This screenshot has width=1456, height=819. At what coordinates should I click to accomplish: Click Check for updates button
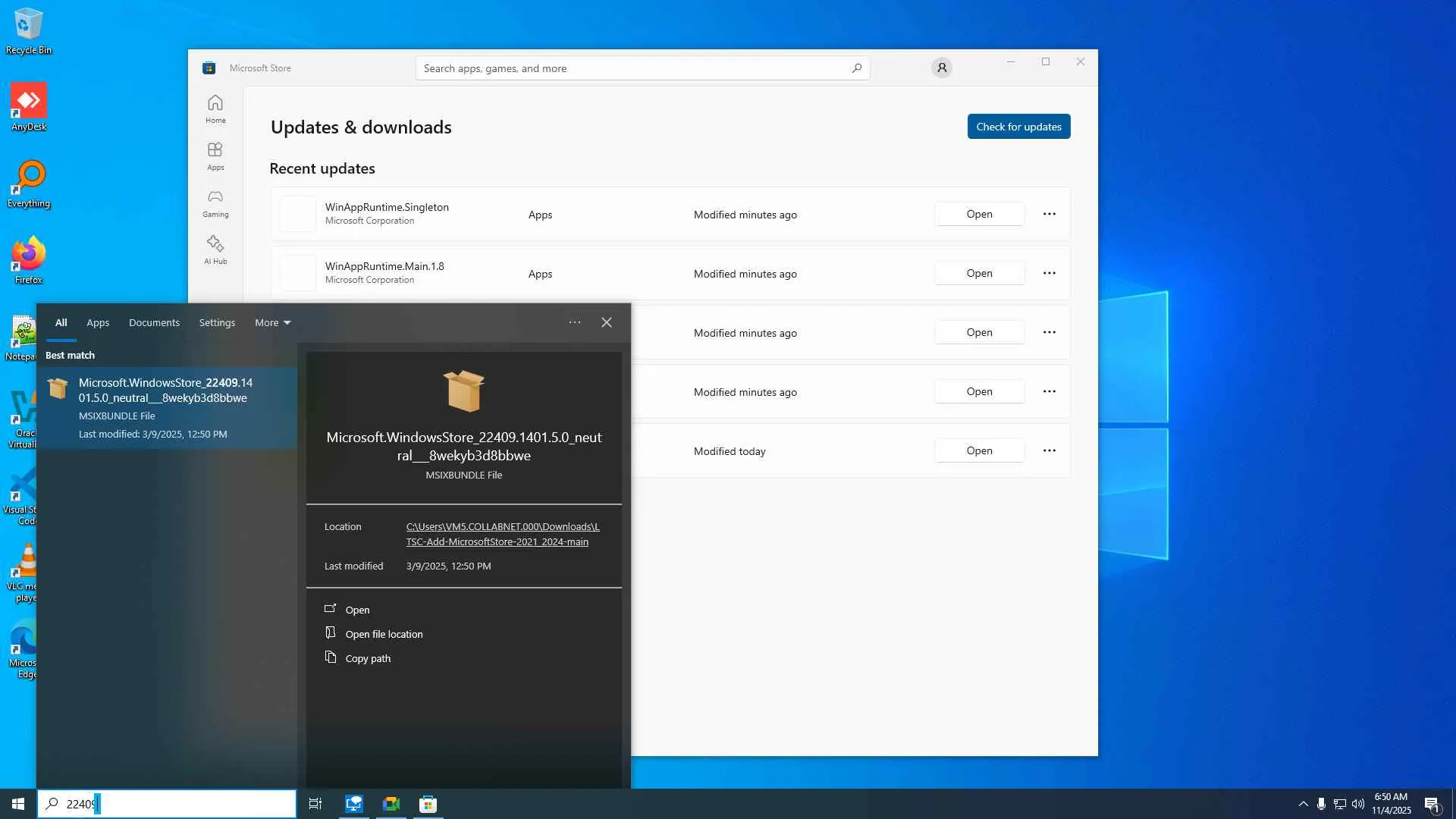[x=1018, y=127]
